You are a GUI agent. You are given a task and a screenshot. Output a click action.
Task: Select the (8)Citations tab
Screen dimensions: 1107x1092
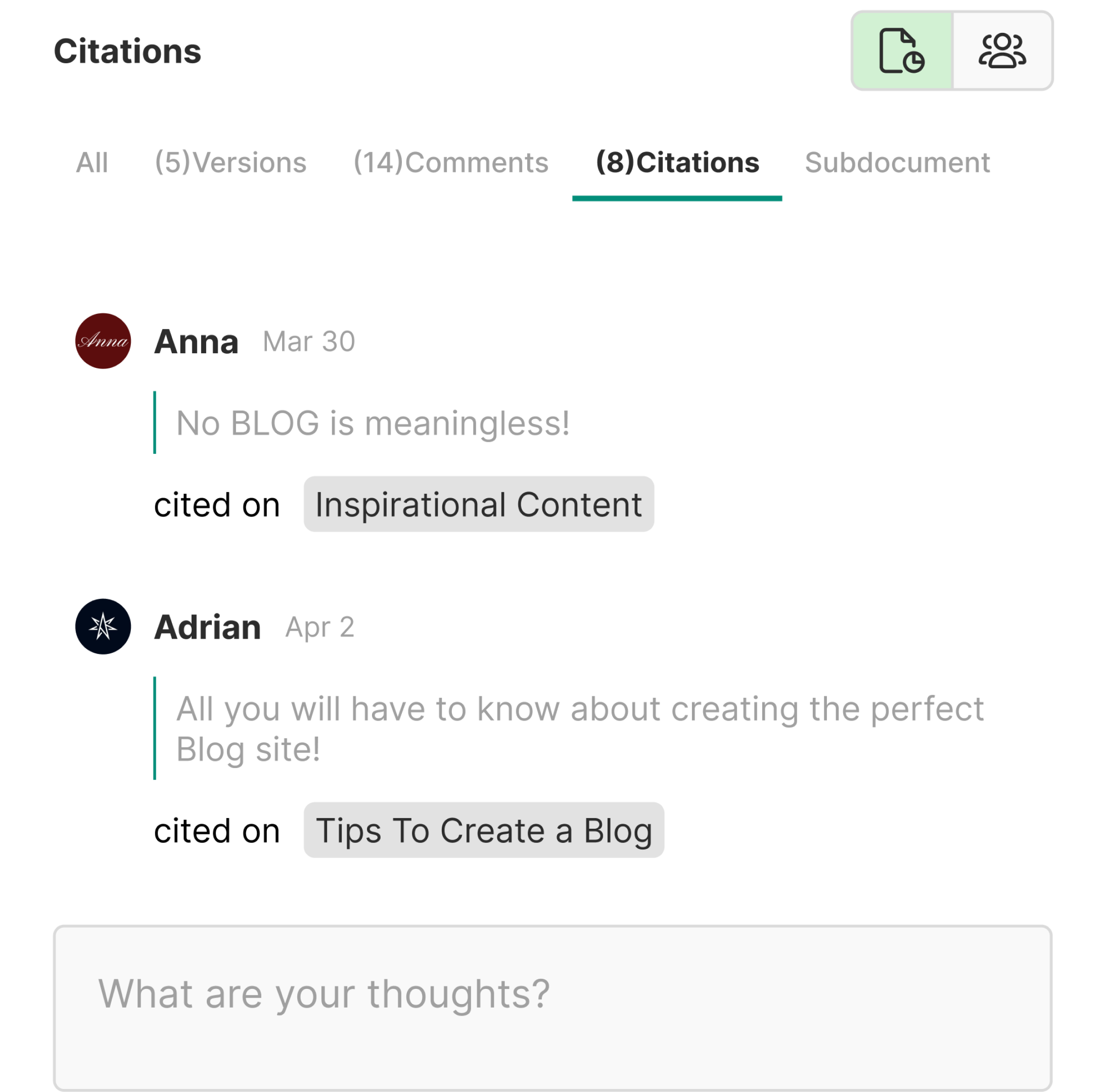tap(677, 163)
